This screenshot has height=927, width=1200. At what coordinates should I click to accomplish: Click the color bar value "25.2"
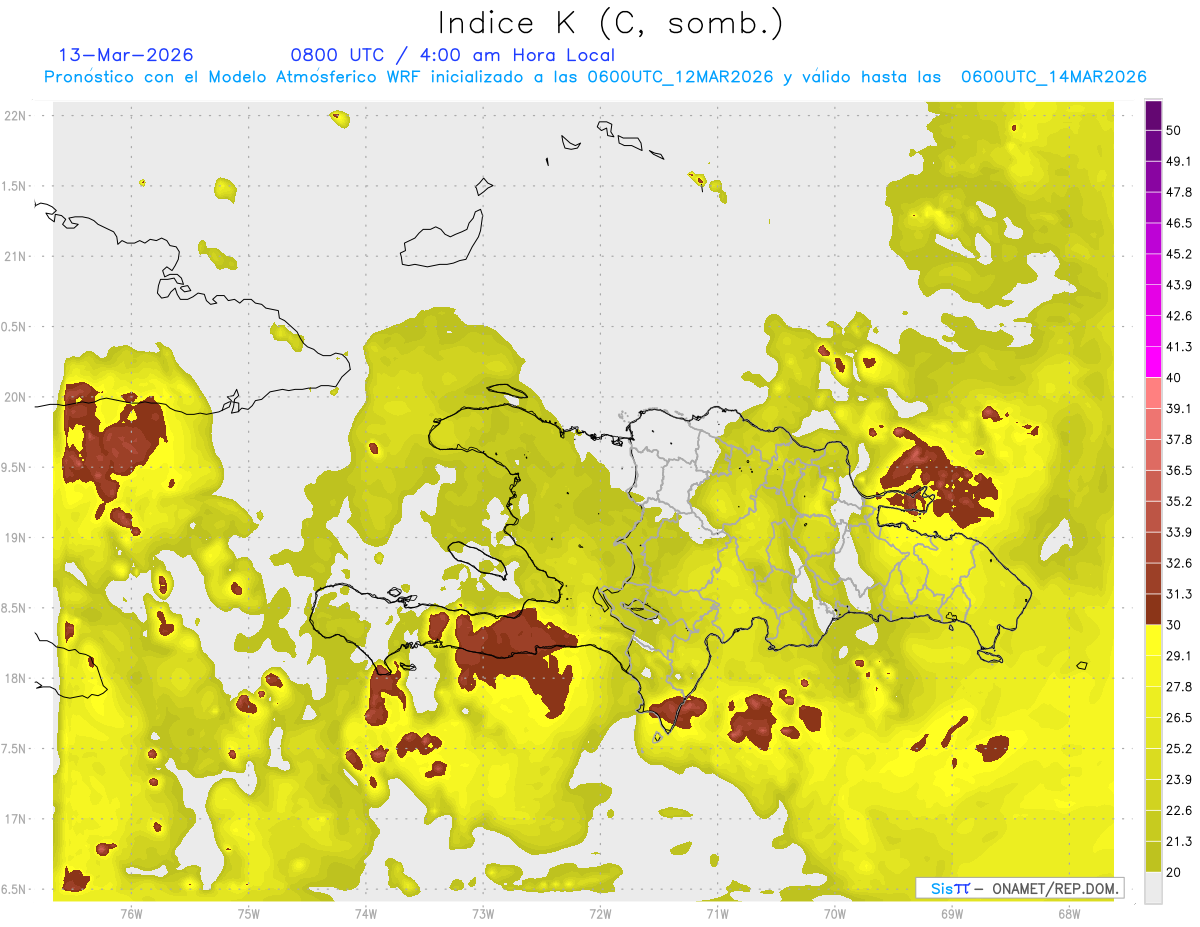click(1179, 749)
